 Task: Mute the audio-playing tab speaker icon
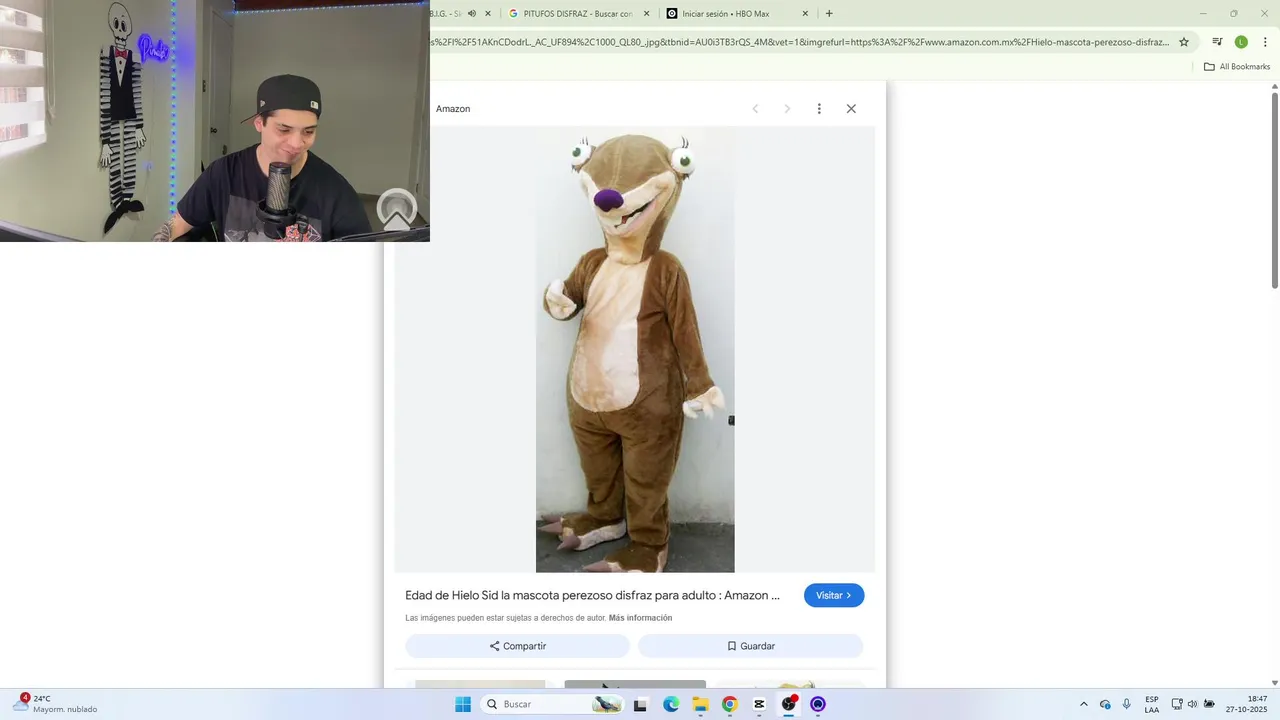472,14
